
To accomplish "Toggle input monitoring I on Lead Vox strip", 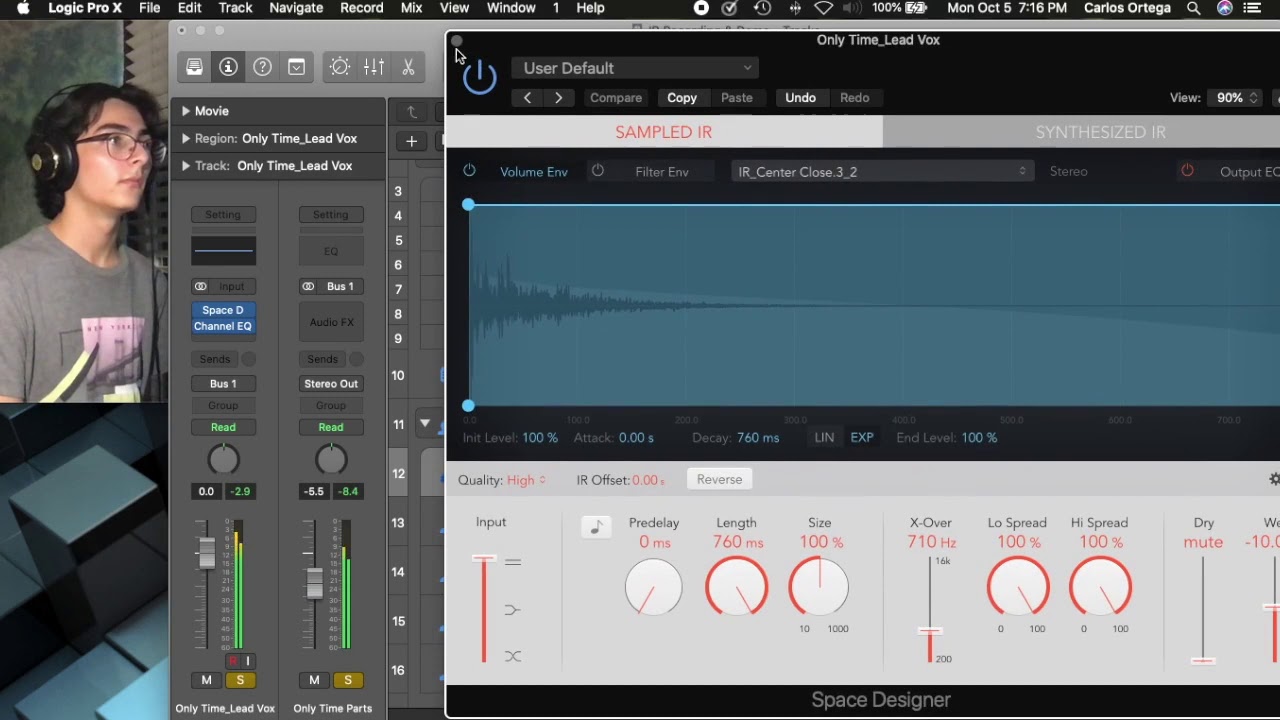I will click(x=247, y=661).
